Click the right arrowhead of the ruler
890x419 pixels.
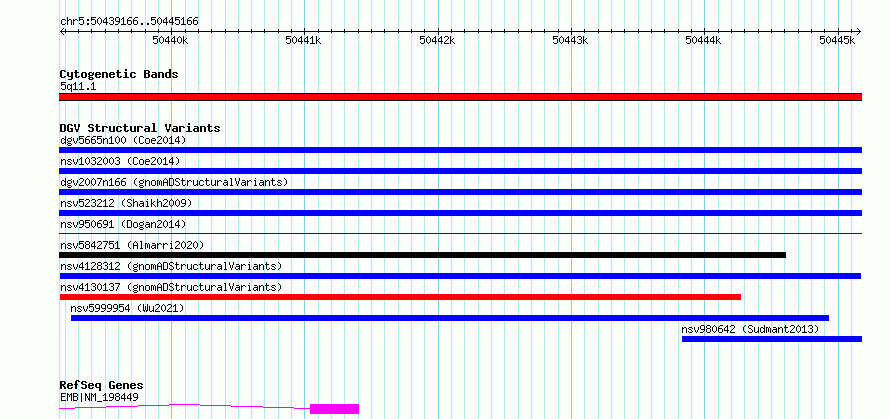[859, 32]
